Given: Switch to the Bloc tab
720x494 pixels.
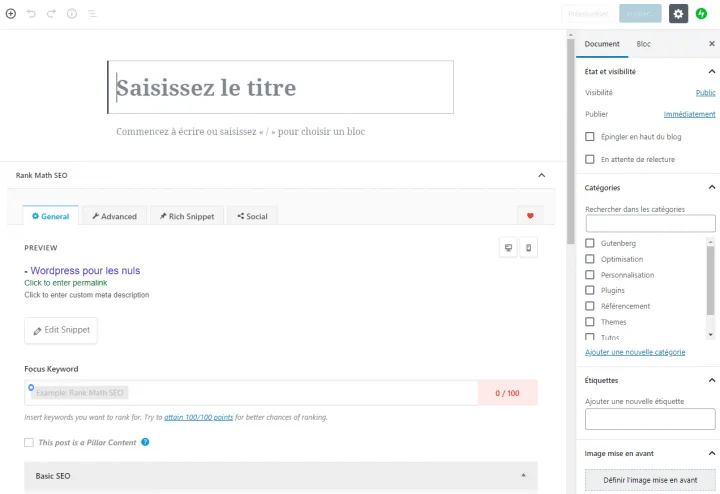Looking at the screenshot, I should pyautogui.click(x=643, y=44).
